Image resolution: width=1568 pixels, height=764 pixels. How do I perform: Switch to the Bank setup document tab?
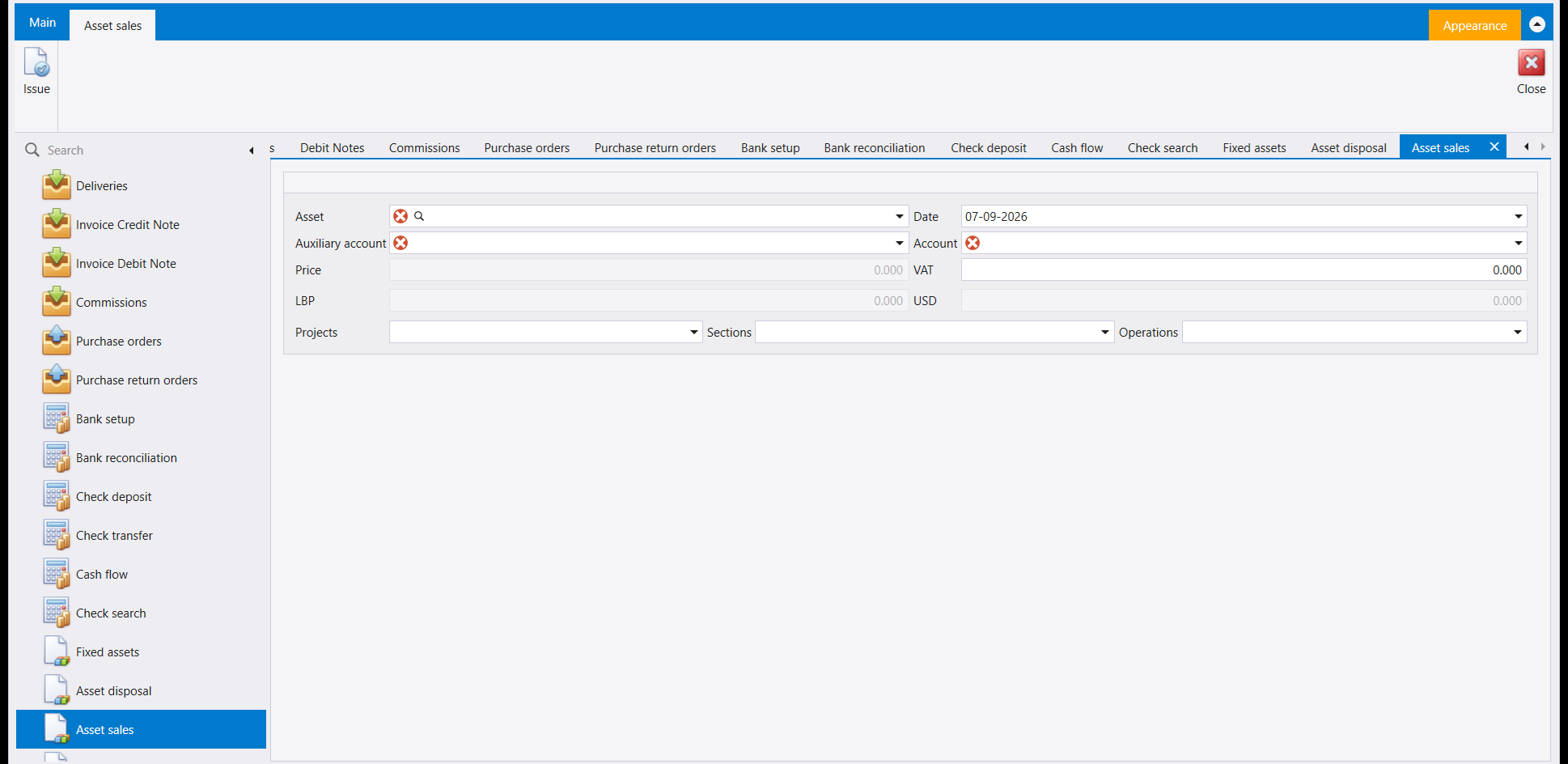coord(770,147)
